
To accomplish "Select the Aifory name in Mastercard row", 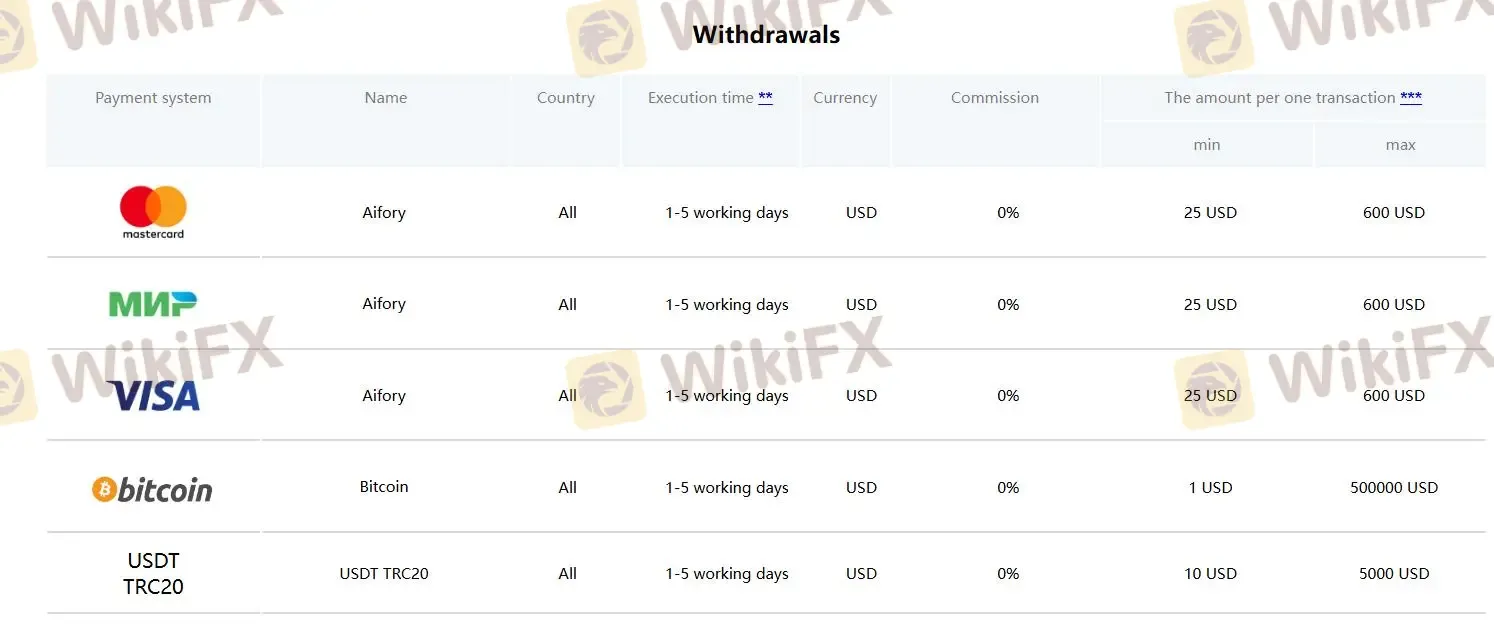I will 384,213.
